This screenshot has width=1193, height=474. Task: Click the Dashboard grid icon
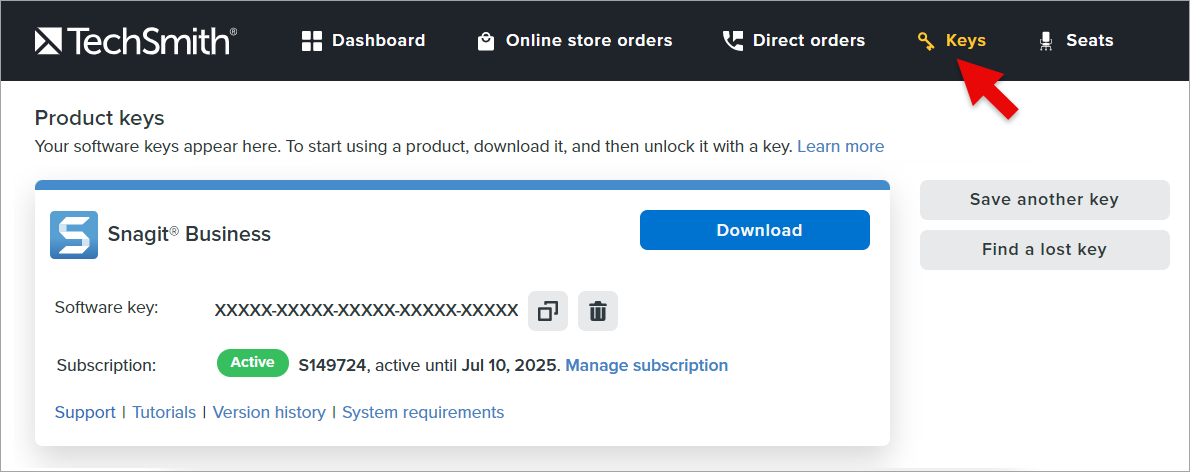[x=312, y=41]
